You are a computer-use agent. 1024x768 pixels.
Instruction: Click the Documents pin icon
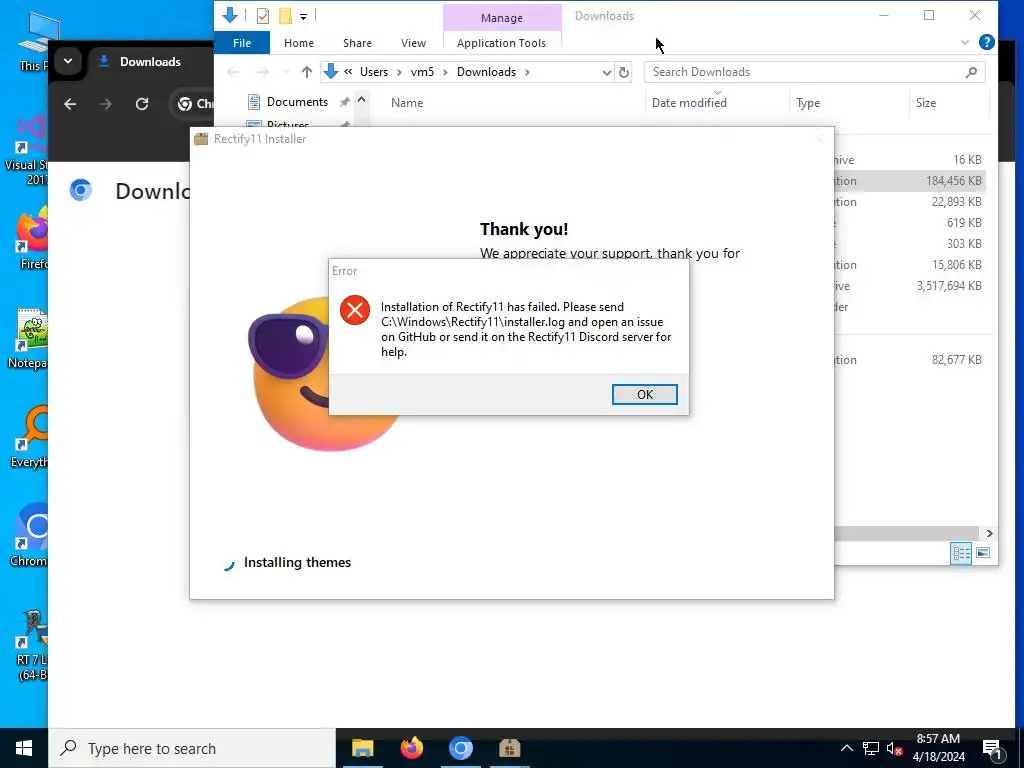pyautogui.click(x=344, y=102)
